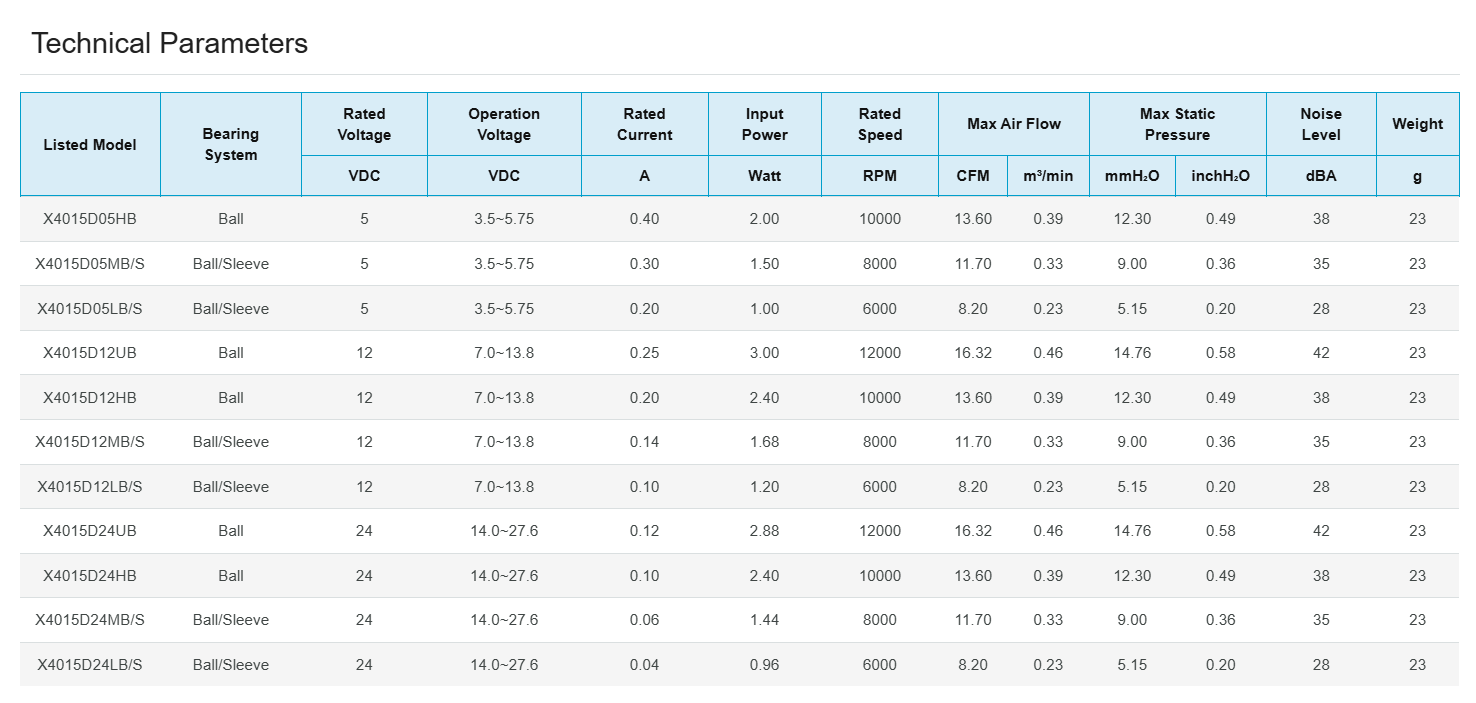Image resolution: width=1476 pixels, height=703 pixels.
Task: Click the Rated Voltage header cell
Action: coord(364,125)
